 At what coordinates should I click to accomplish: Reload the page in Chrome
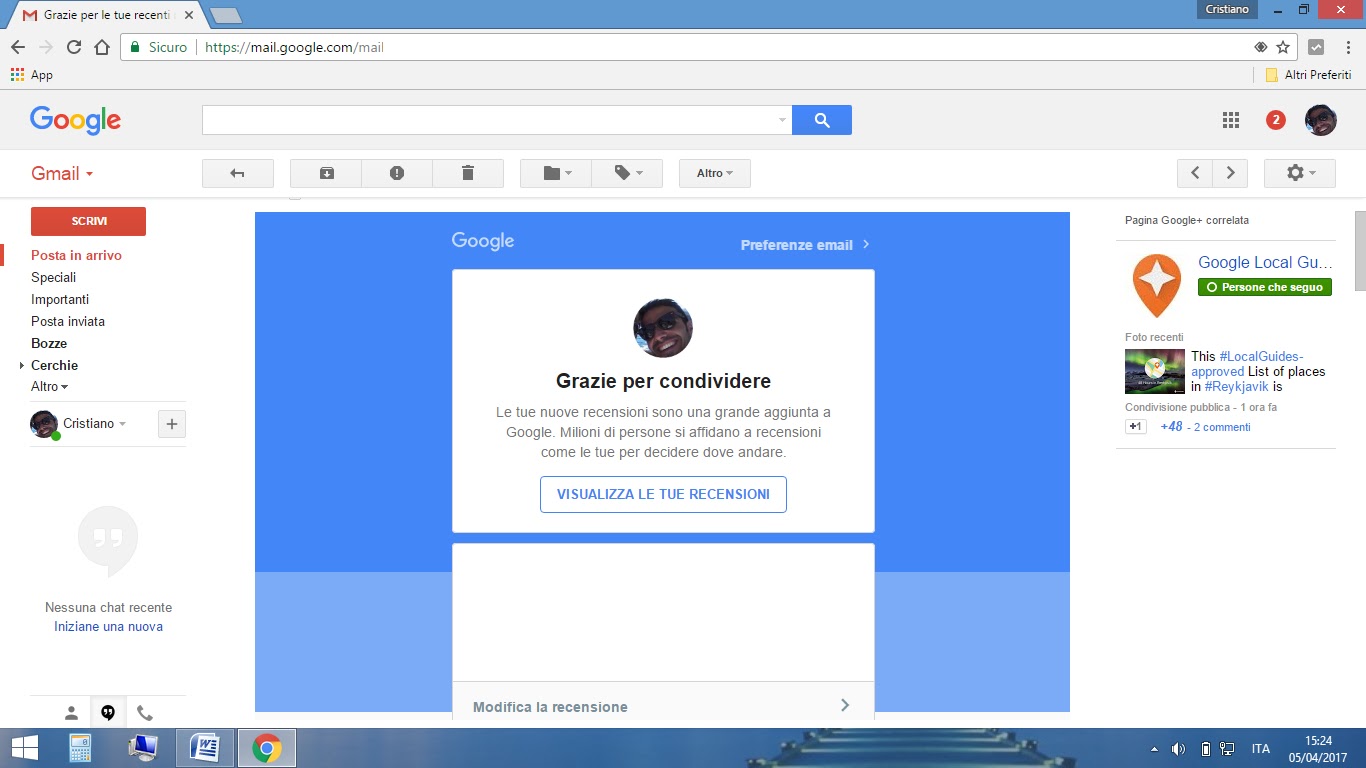pos(73,47)
